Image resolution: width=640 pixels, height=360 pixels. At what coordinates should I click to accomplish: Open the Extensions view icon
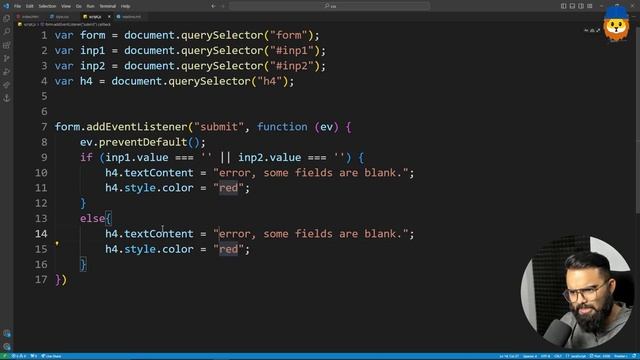coord(7,45)
